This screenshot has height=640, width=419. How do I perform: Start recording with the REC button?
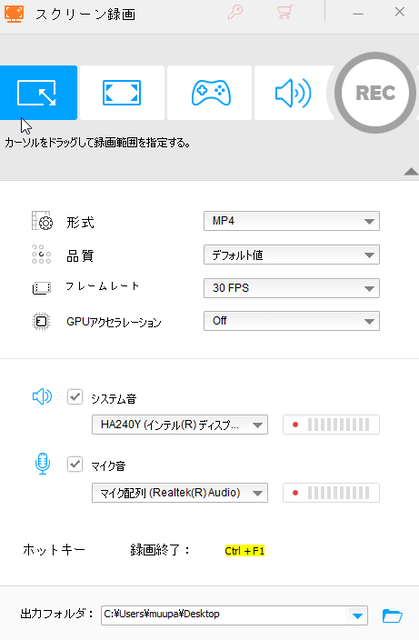[x=375, y=93]
